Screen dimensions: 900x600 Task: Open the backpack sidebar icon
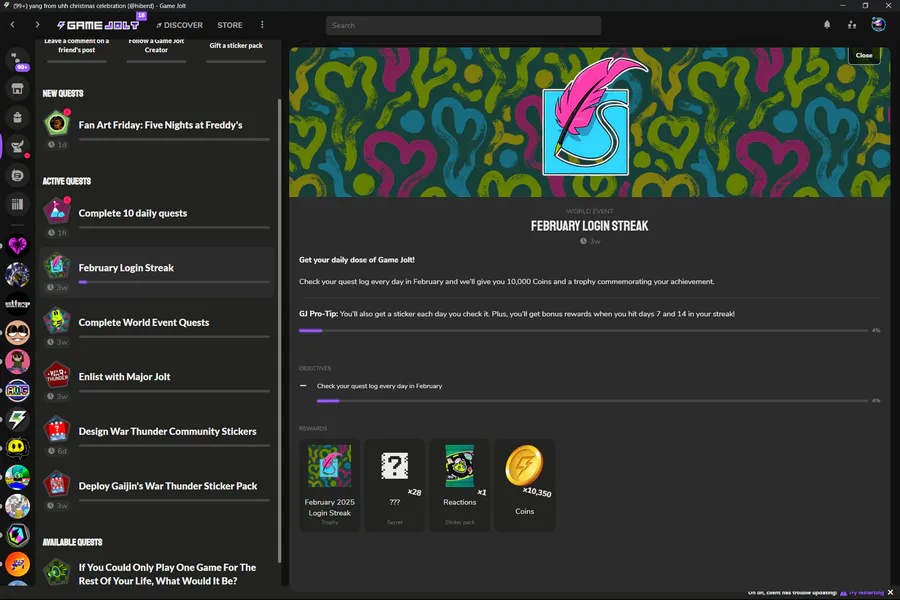(17, 117)
